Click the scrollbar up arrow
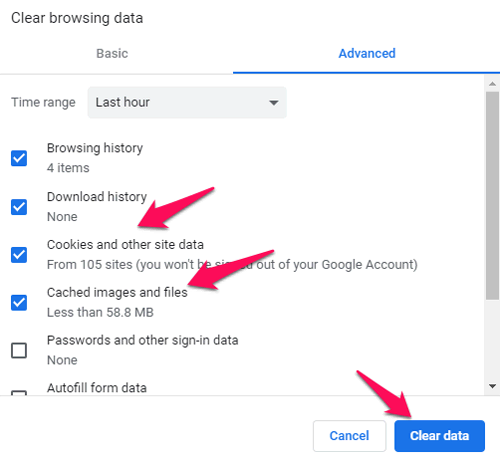The image size is (500, 466). (x=492, y=84)
